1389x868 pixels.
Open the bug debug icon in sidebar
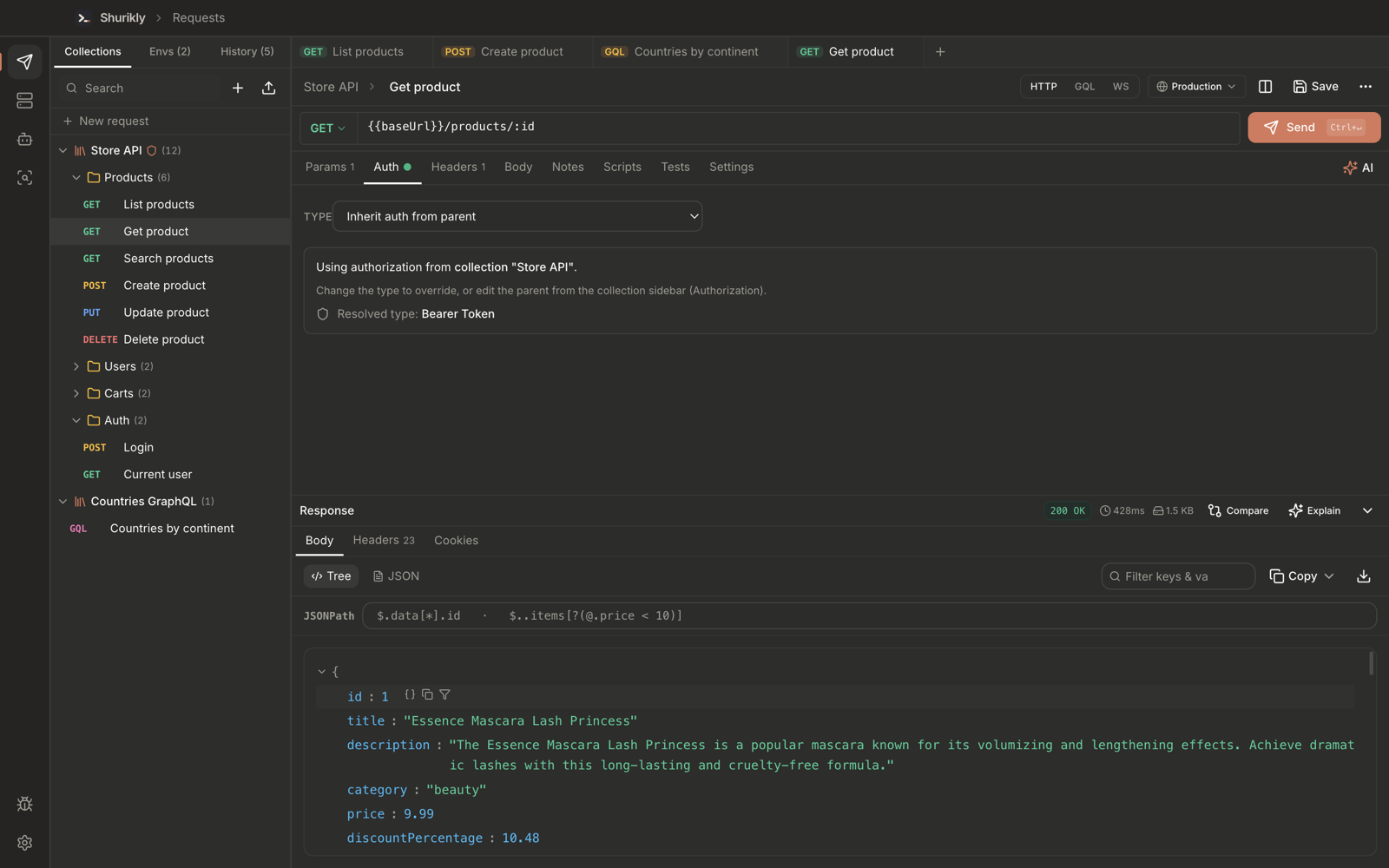point(24,804)
